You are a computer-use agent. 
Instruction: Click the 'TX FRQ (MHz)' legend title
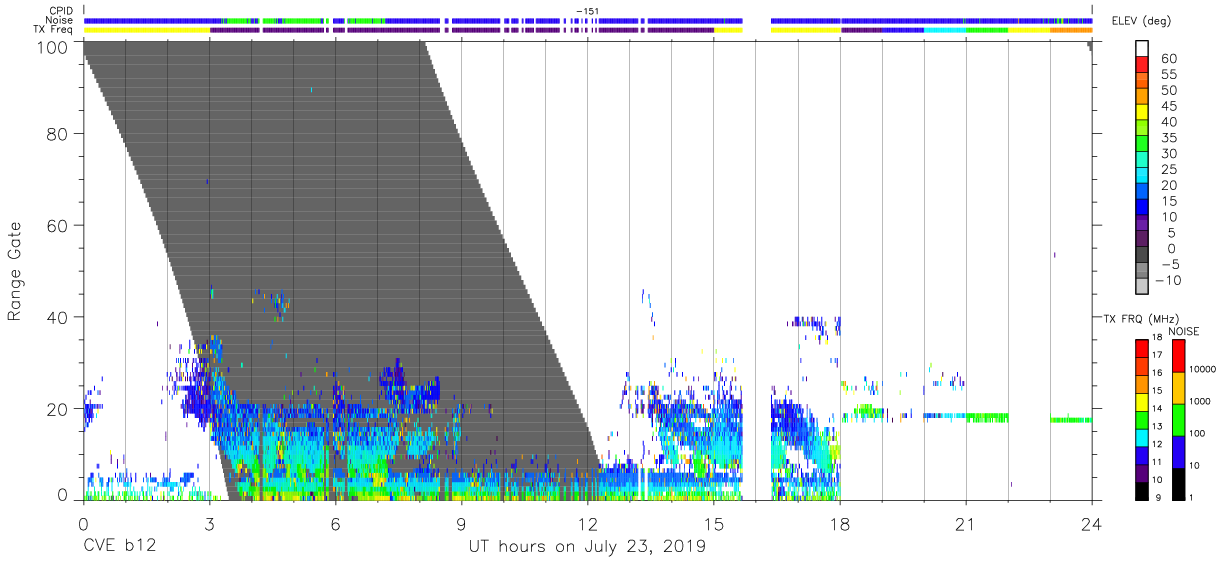1140,319
